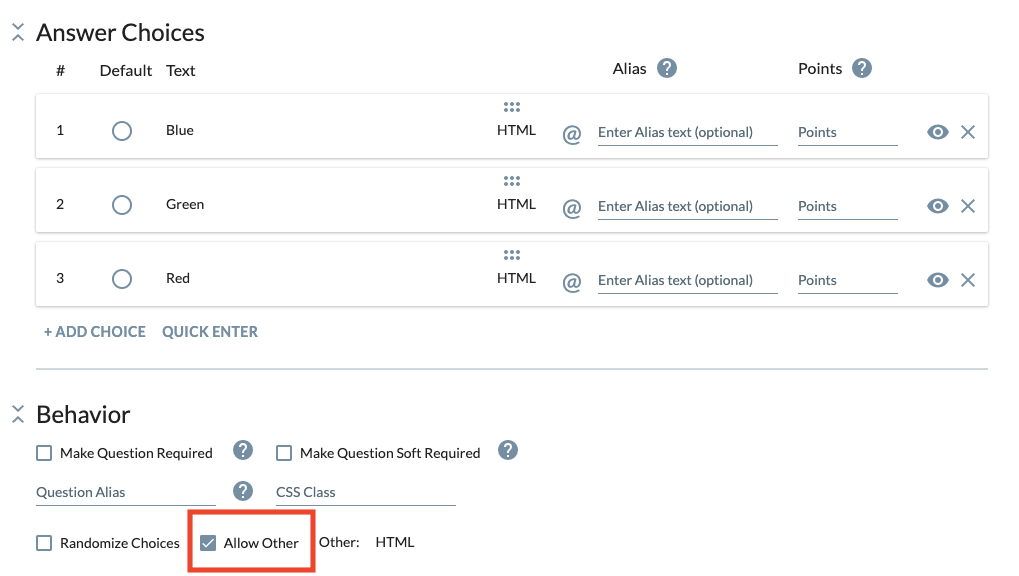
Task: Enable Make Question Required checkbox
Action: [x=44, y=453]
